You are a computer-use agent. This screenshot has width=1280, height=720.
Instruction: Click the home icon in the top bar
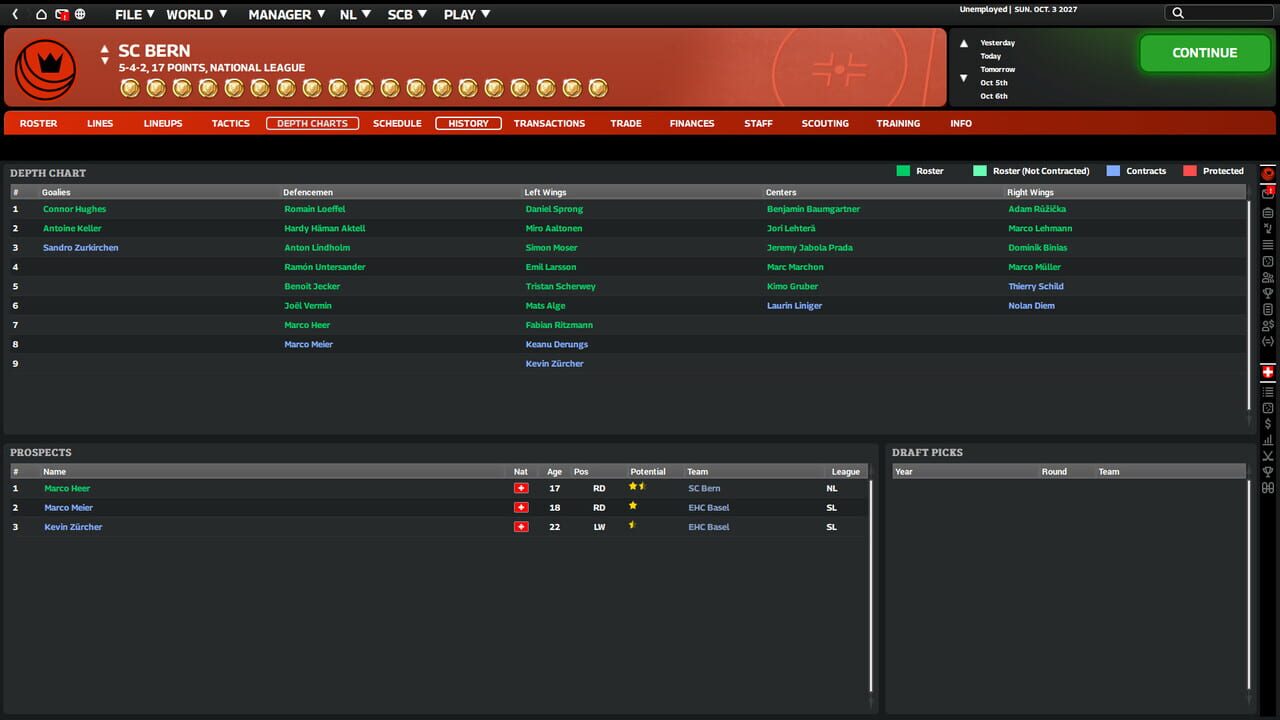point(41,14)
